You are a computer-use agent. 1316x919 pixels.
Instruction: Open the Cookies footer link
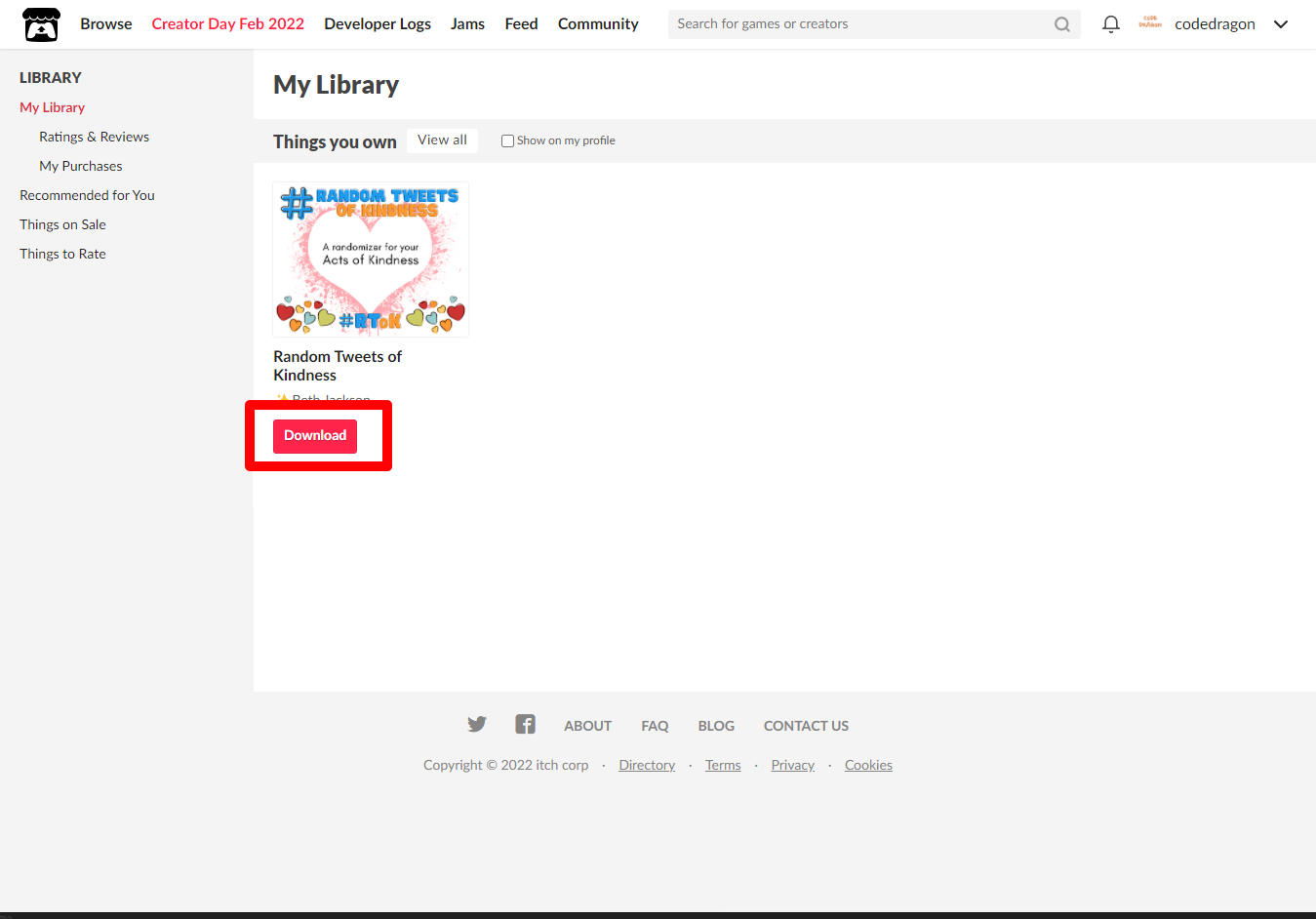pyautogui.click(x=868, y=765)
